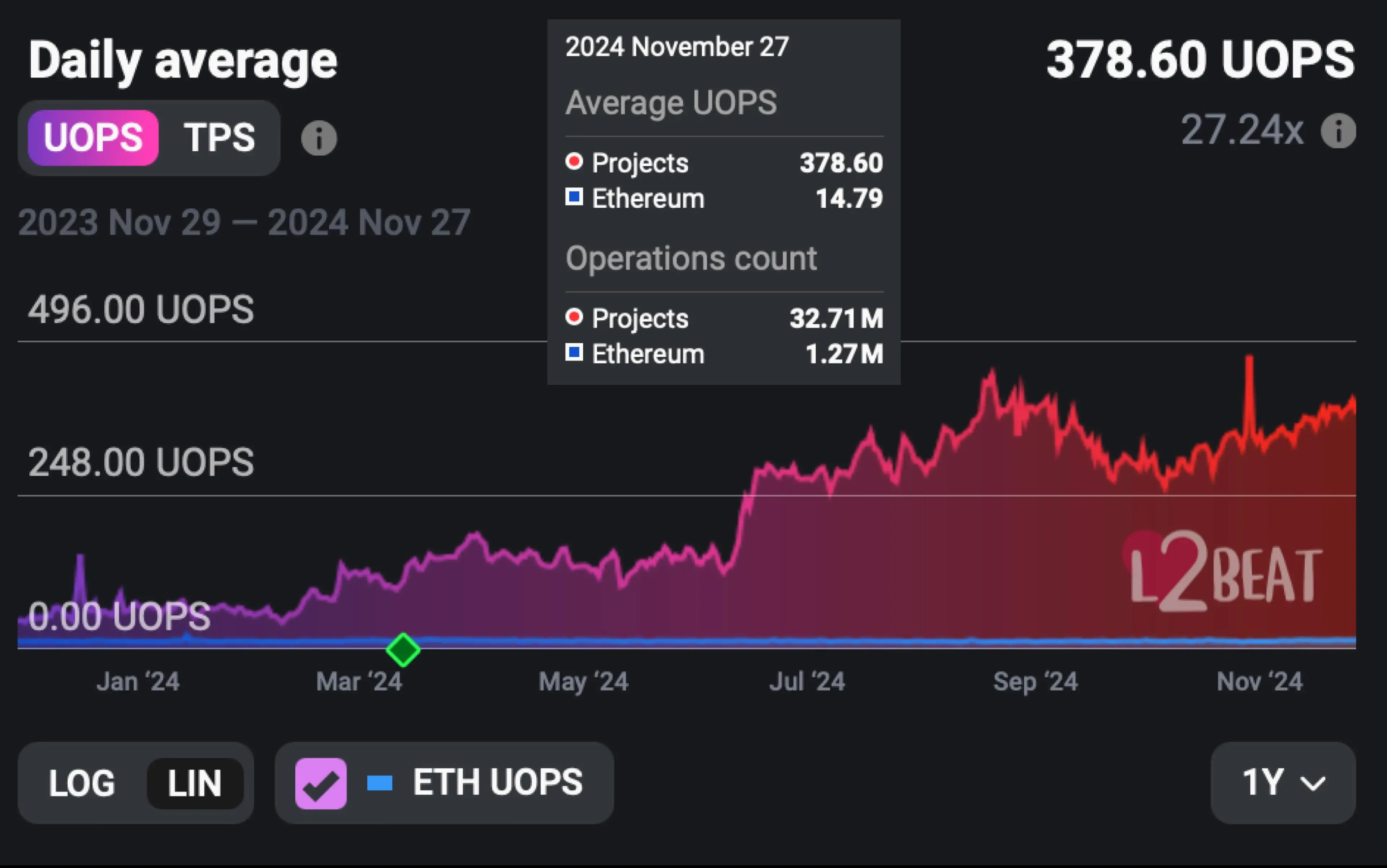Screen dimensions: 1387x868
Task: Click the green diamond milestone marker
Action: pos(403,650)
